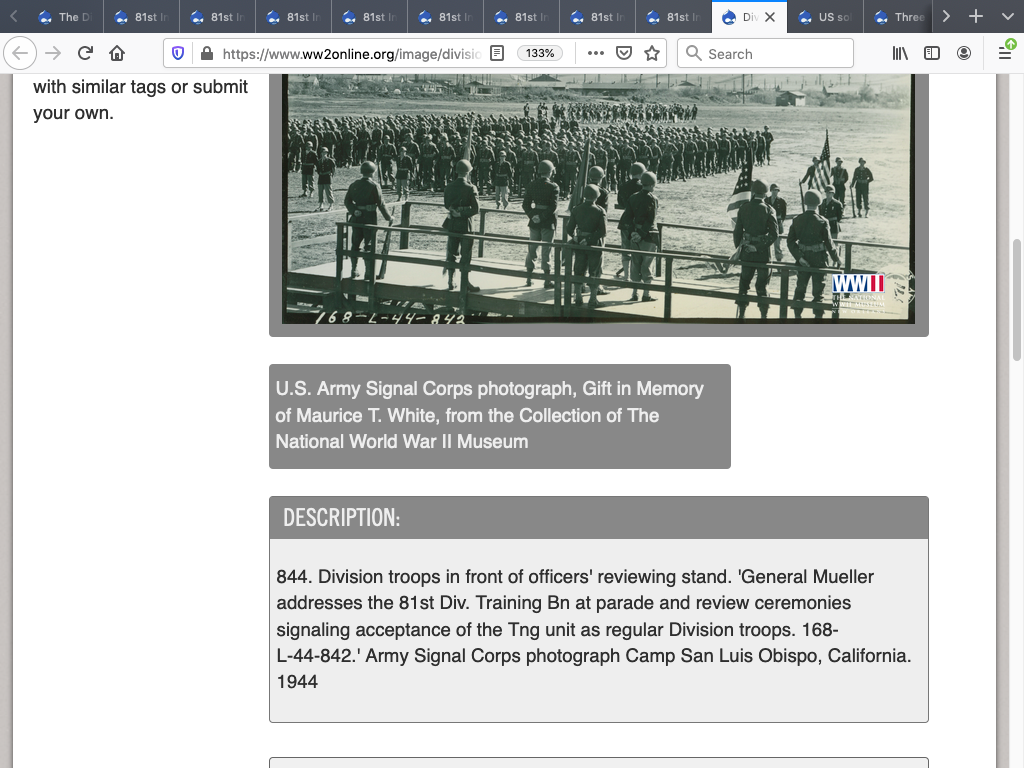Screen dimensions: 1024x768
Task: Click the parade ground photograph
Action: [598, 198]
